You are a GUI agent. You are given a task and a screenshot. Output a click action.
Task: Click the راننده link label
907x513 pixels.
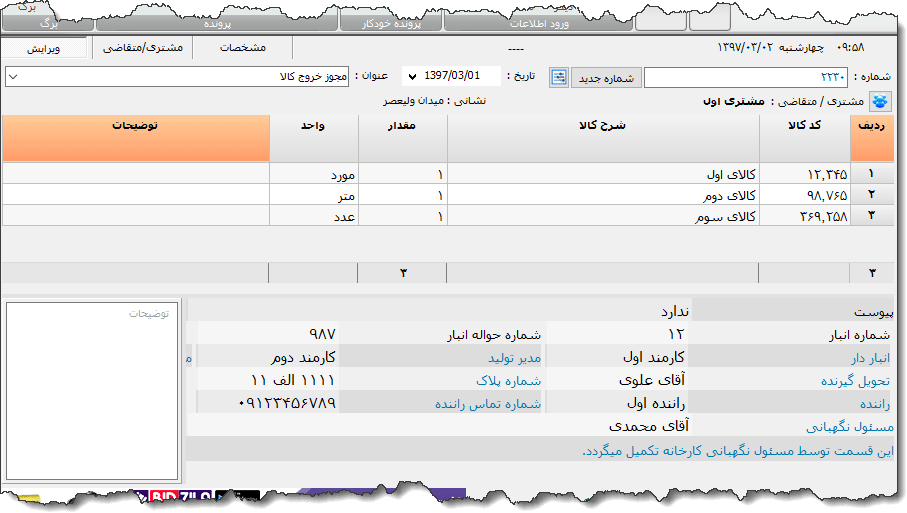tap(875, 404)
